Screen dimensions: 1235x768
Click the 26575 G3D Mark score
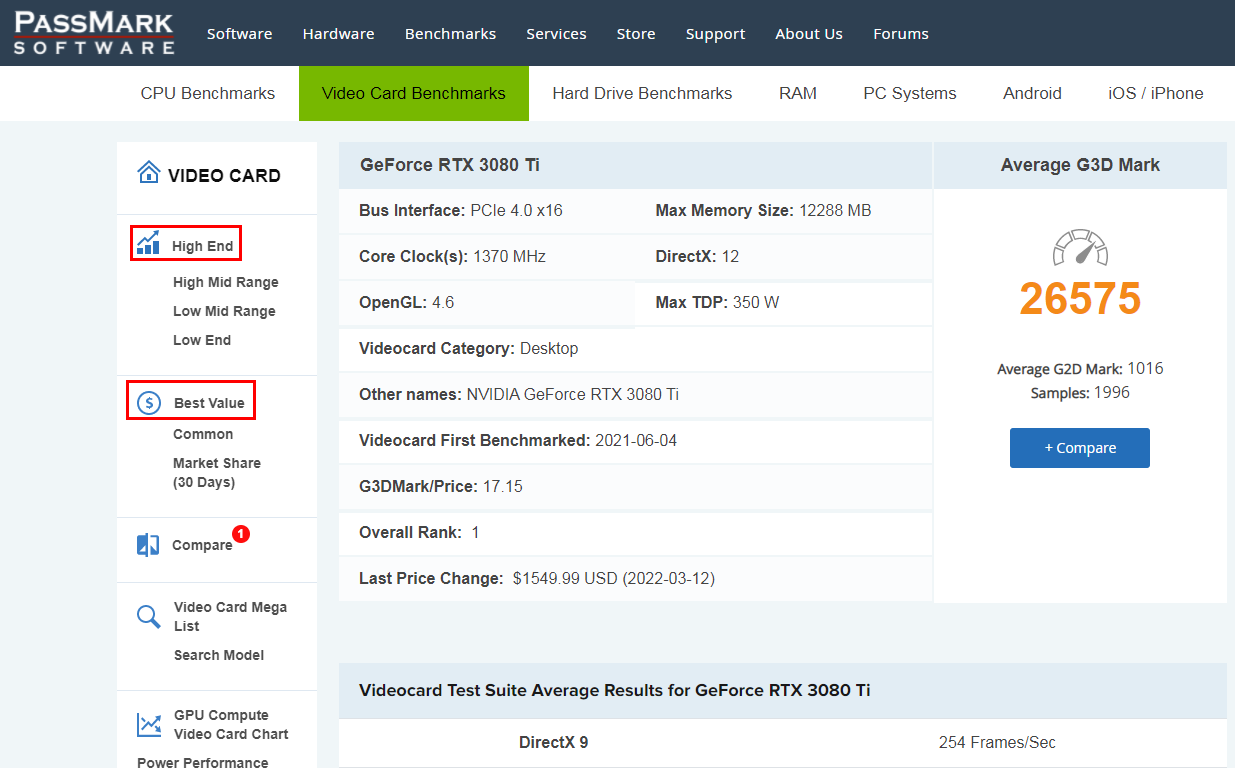1080,299
